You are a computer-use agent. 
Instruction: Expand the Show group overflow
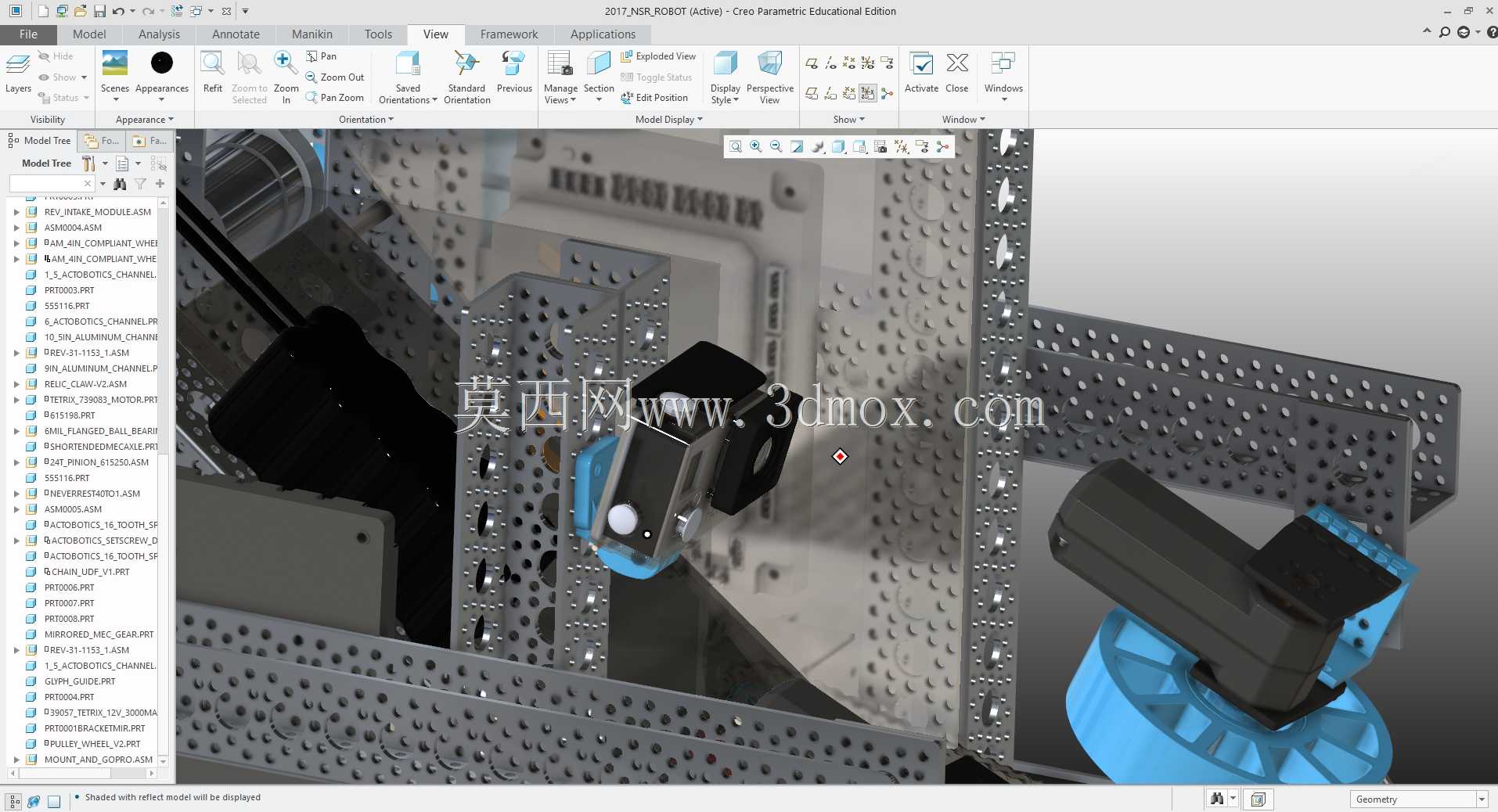849,120
